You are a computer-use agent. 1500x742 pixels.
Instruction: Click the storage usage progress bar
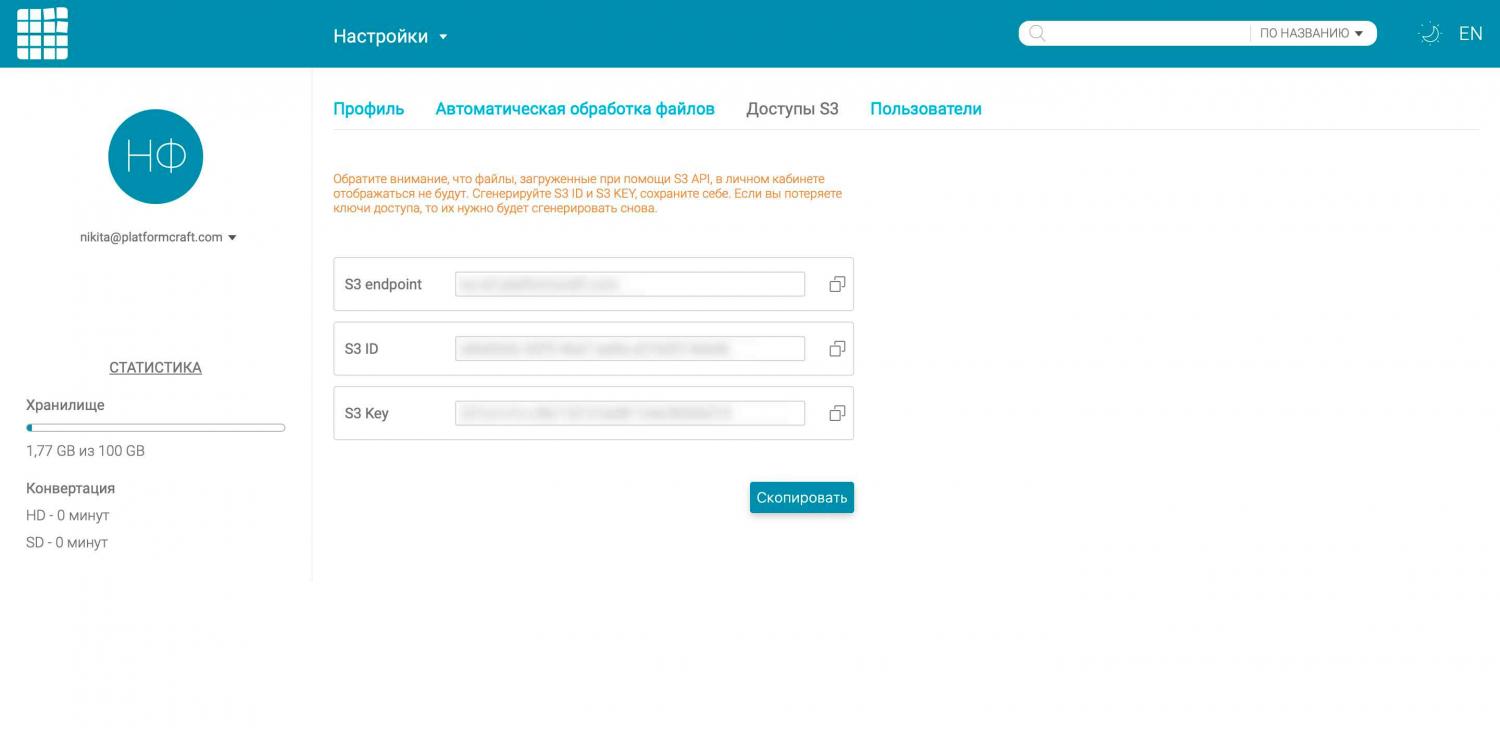click(155, 428)
